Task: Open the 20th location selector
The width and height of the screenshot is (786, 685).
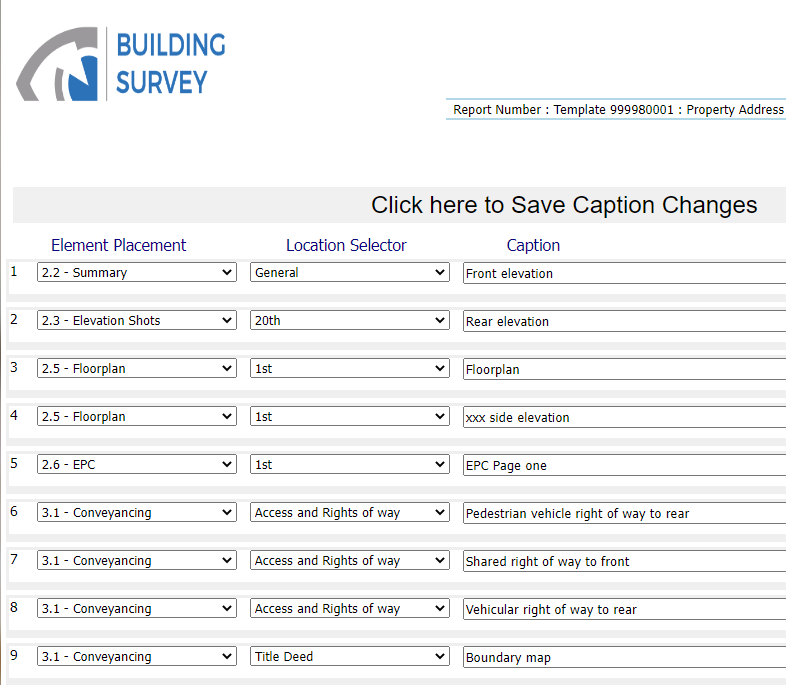Action: point(349,321)
